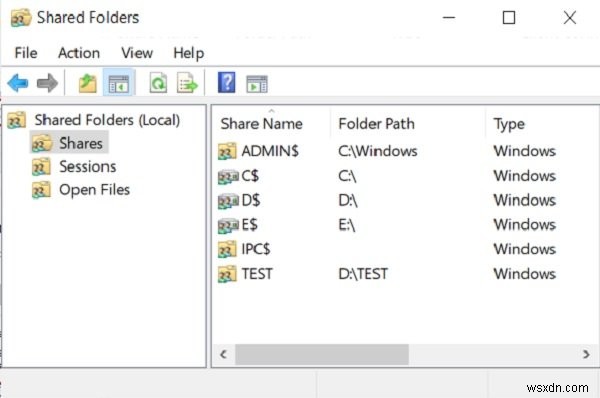Toggle the Show/Hide Action Pane icon
Viewport: 600px width, 398px height.
[x=257, y=84]
